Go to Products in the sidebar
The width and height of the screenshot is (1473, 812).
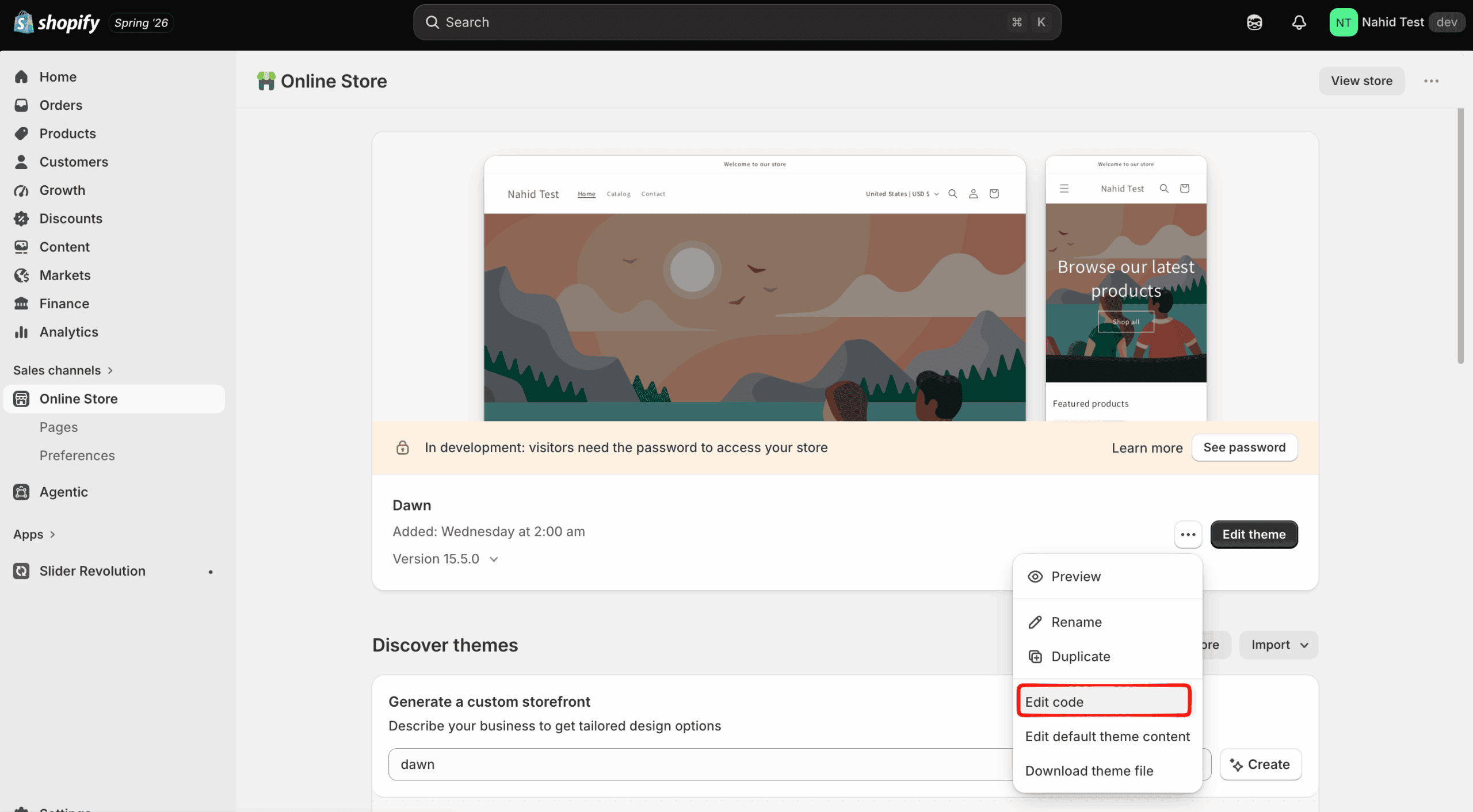pyautogui.click(x=68, y=133)
